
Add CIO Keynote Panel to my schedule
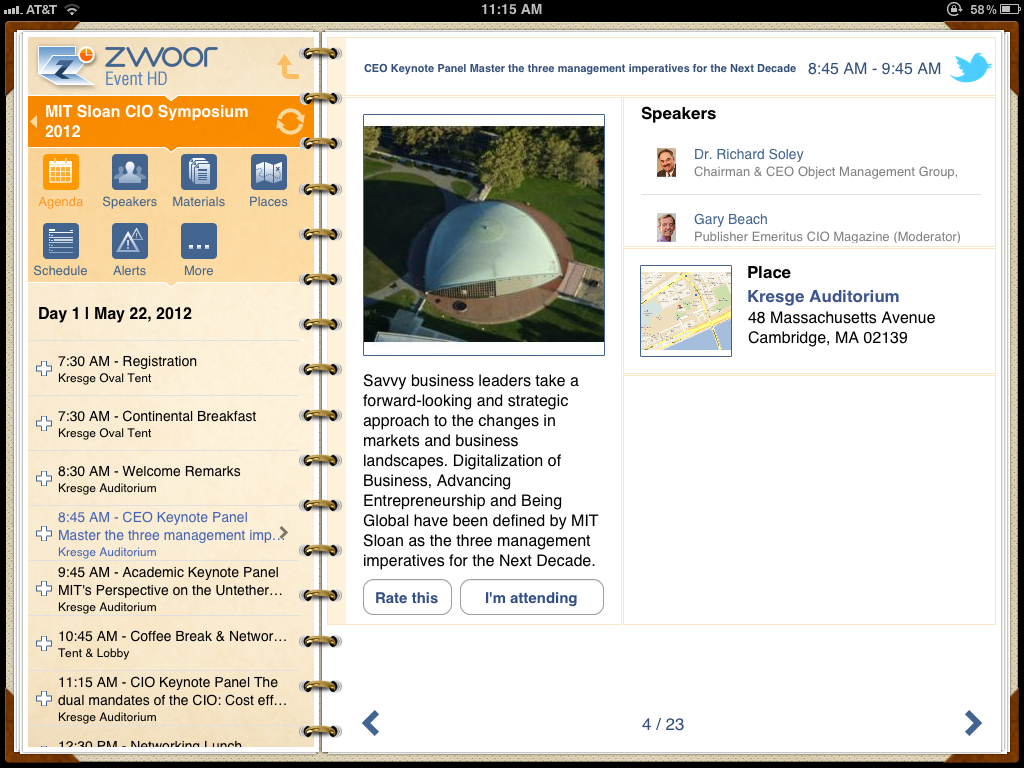click(x=44, y=699)
